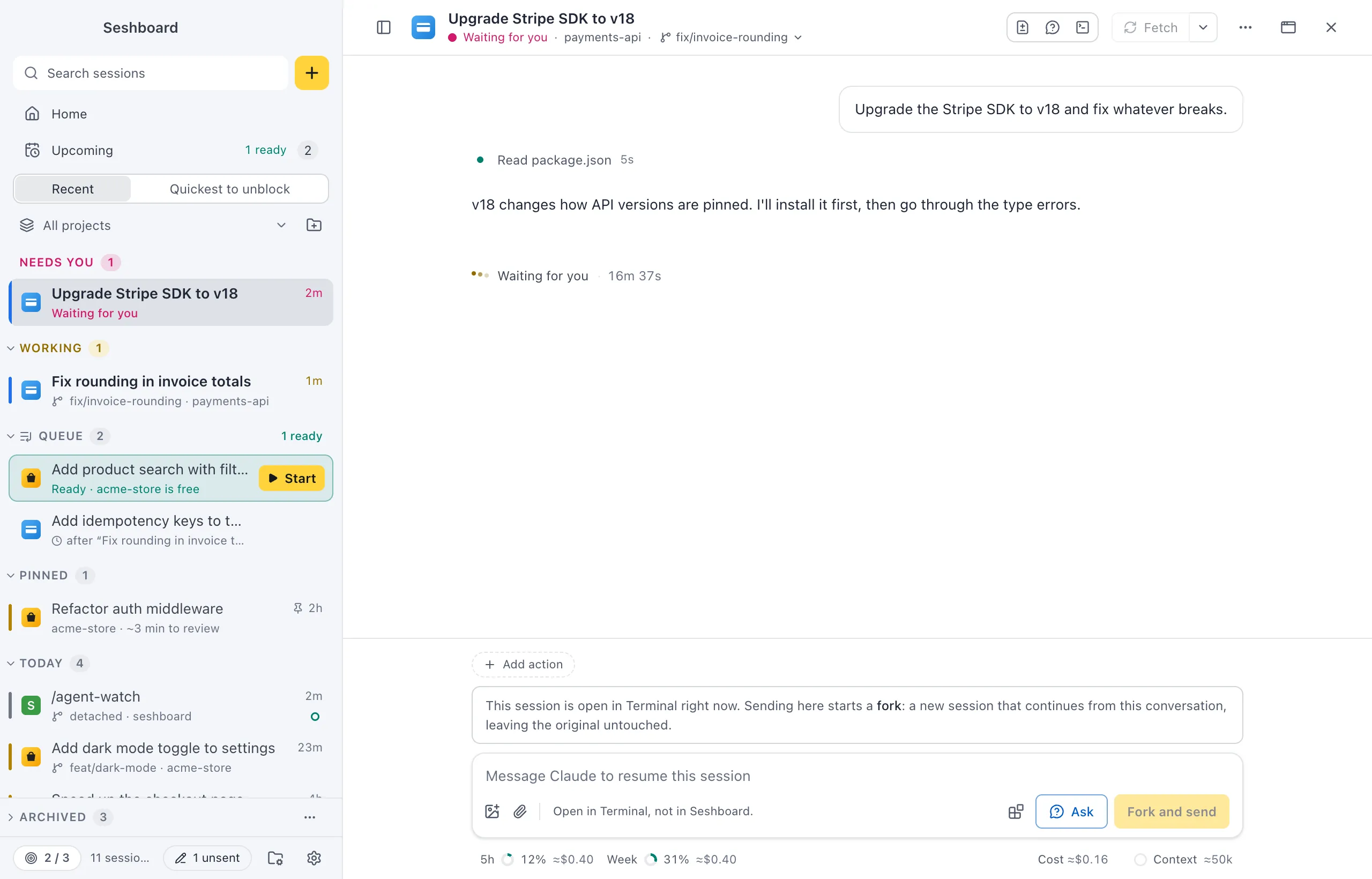Open the document icon in the header toolbar

[x=1022, y=27]
